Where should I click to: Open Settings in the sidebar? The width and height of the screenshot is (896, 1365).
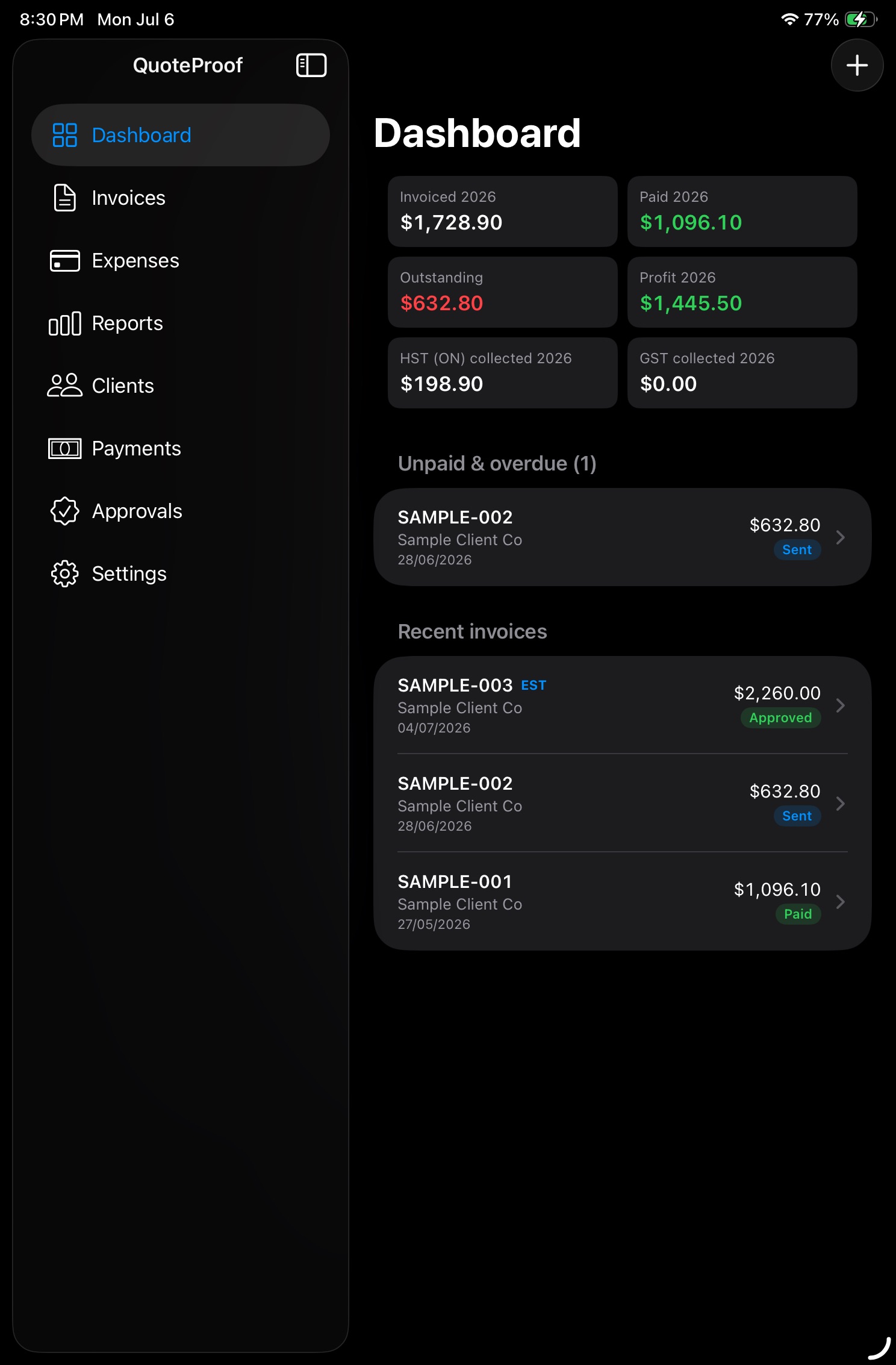pyautogui.click(x=181, y=574)
